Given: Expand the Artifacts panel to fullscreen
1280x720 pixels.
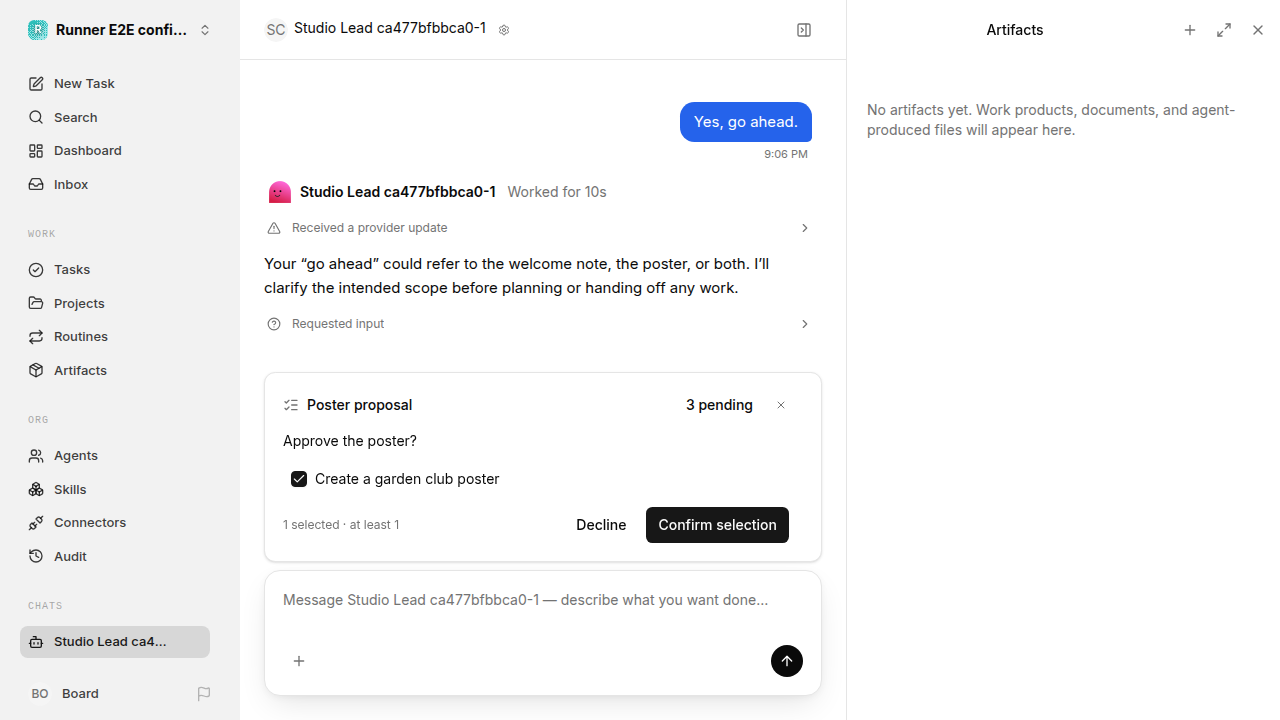Looking at the screenshot, I should [x=1224, y=30].
